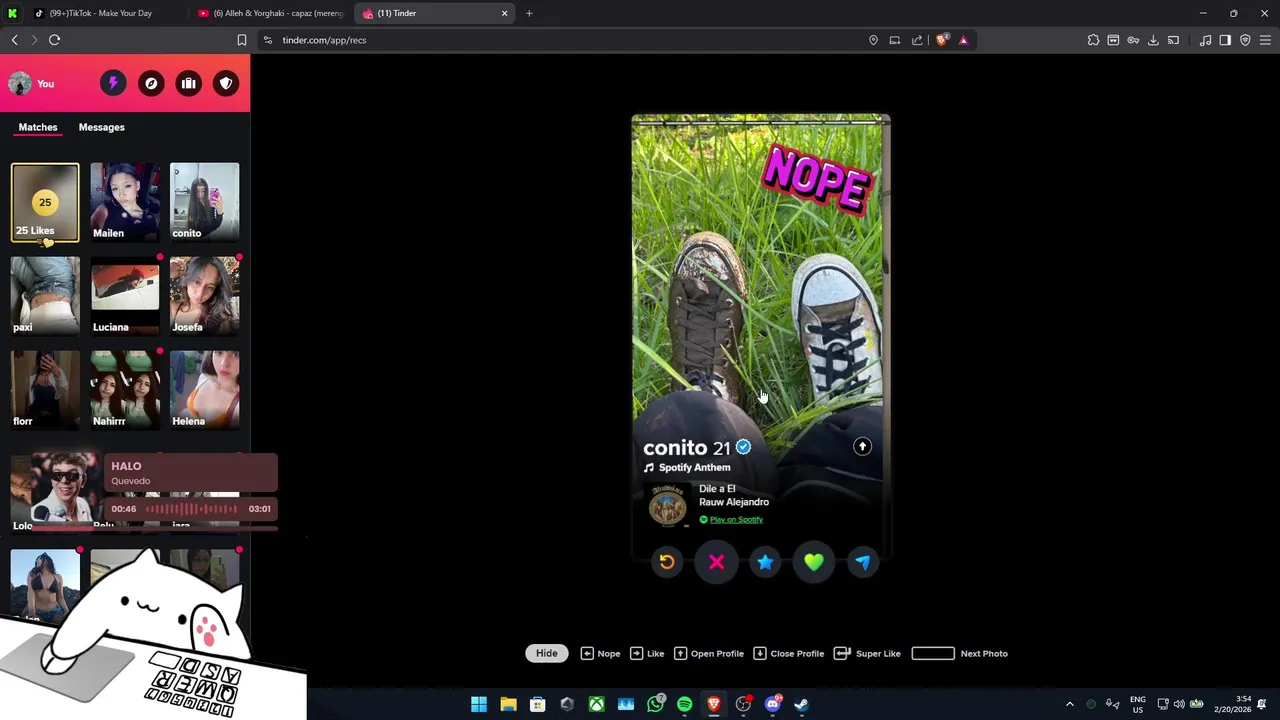The image size is (1280, 720).
Task: Open the match thumbnail for Josefa
Action: pyautogui.click(x=204, y=296)
